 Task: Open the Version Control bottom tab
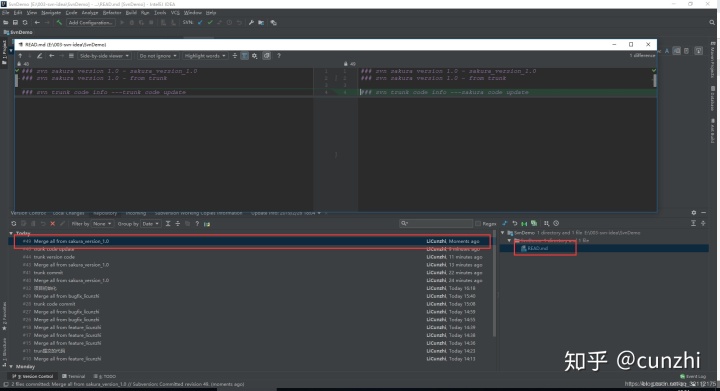(33, 376)
